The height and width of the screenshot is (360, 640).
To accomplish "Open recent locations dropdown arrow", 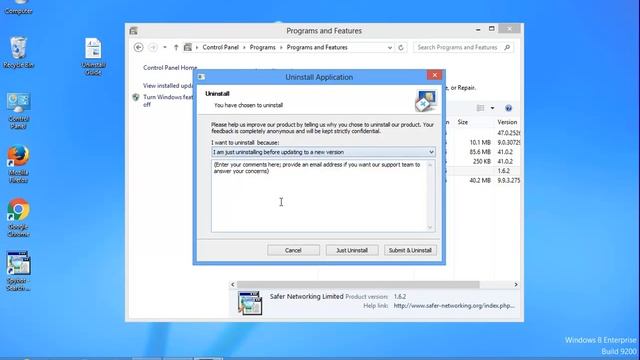I will pyautogui.click(x=164, y=47).
